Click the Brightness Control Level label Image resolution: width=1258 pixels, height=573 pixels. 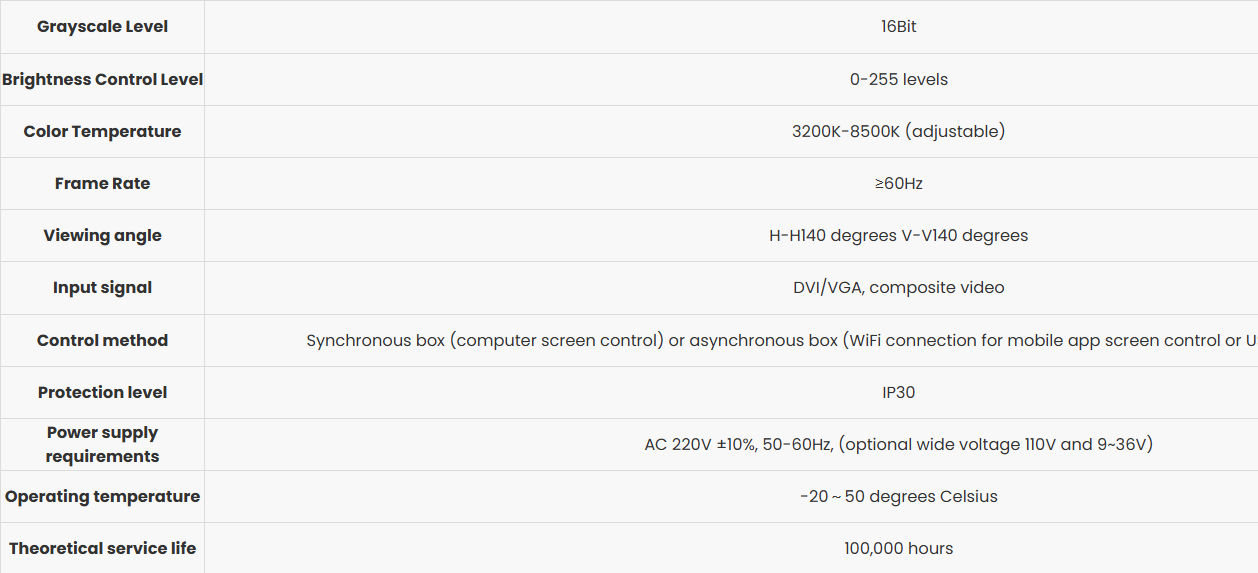tap(102, 79)
